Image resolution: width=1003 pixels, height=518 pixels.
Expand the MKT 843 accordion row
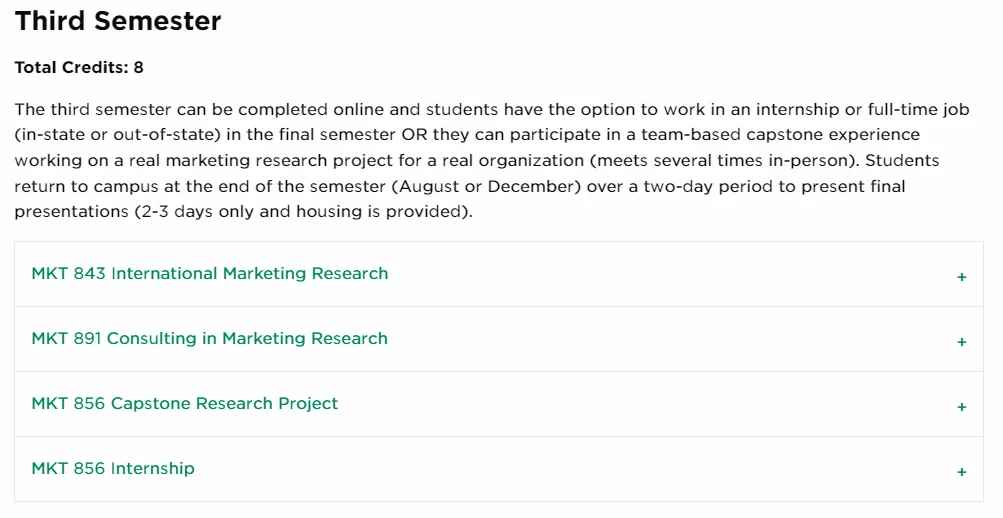point(600,274)
